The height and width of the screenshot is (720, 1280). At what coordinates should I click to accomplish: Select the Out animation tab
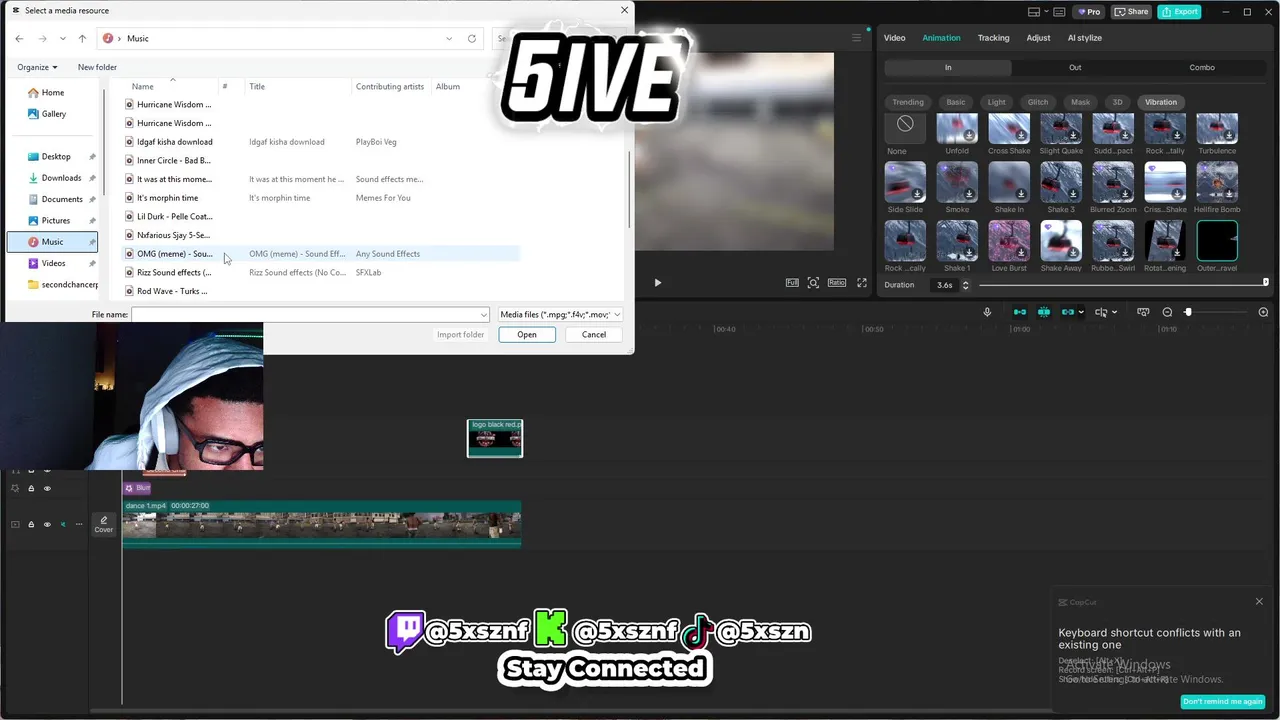click(x=1075, y=68)
